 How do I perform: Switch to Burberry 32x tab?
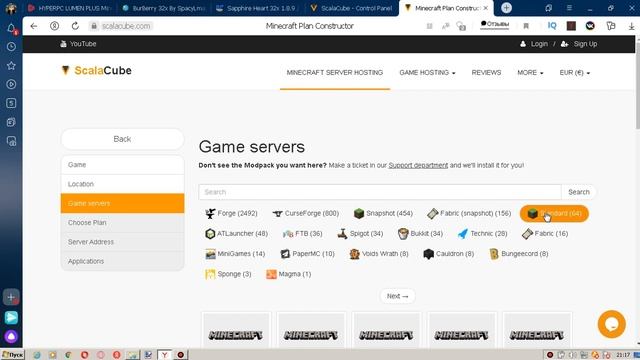164,8
